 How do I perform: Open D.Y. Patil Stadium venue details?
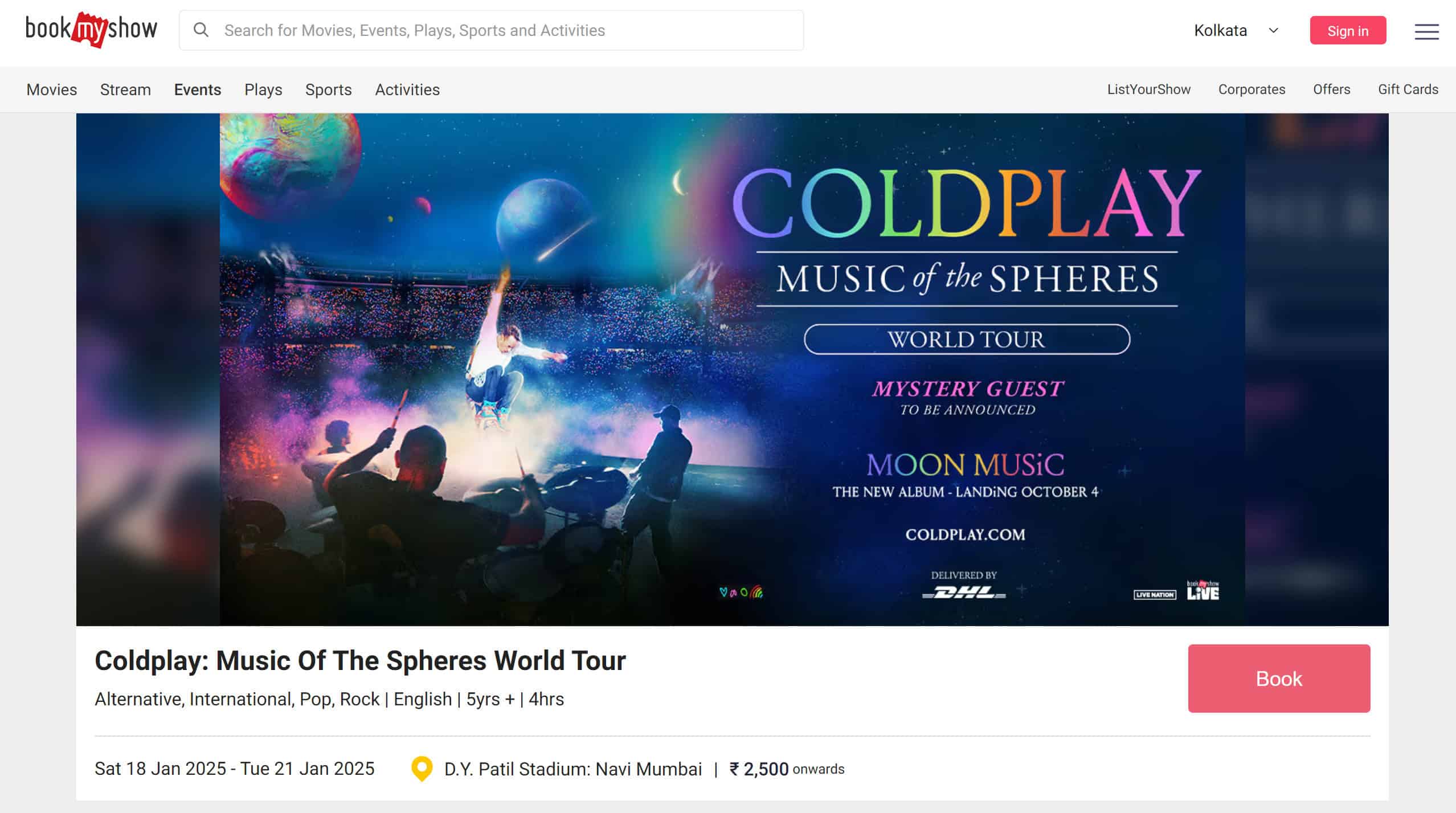[x=572, y=768]
